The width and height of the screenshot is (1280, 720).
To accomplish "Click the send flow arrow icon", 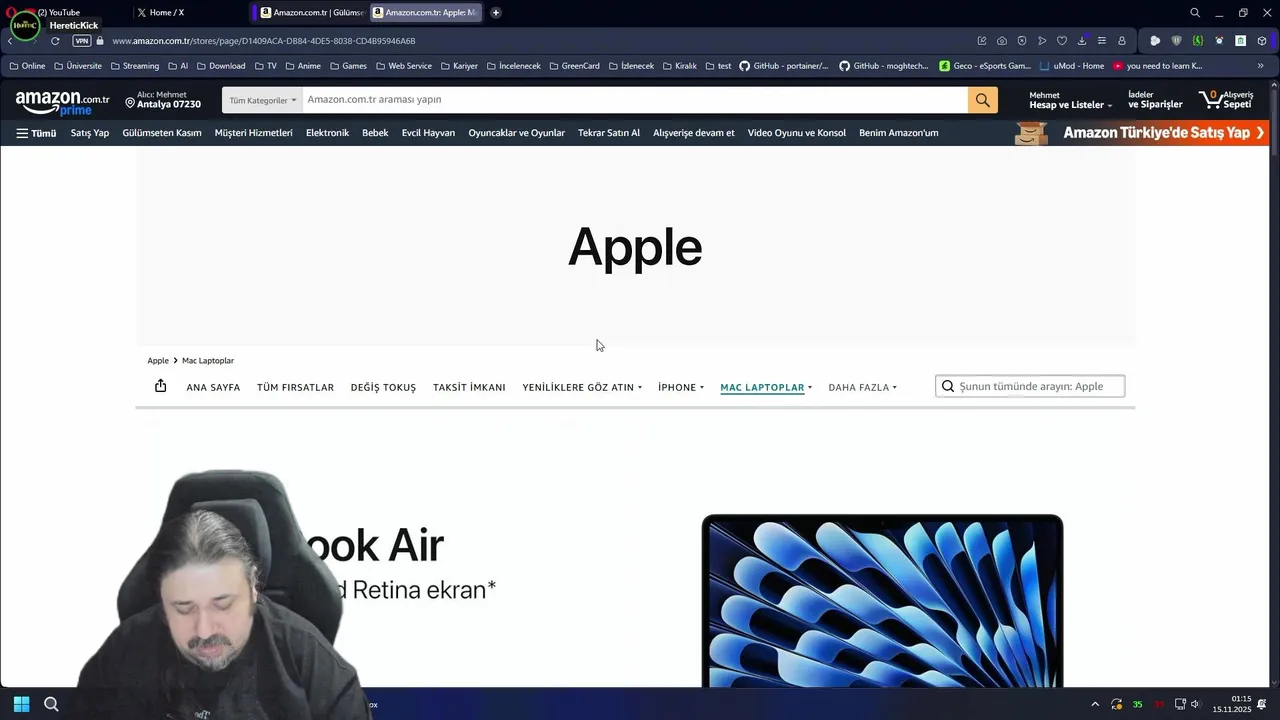I will [1042, 41].
